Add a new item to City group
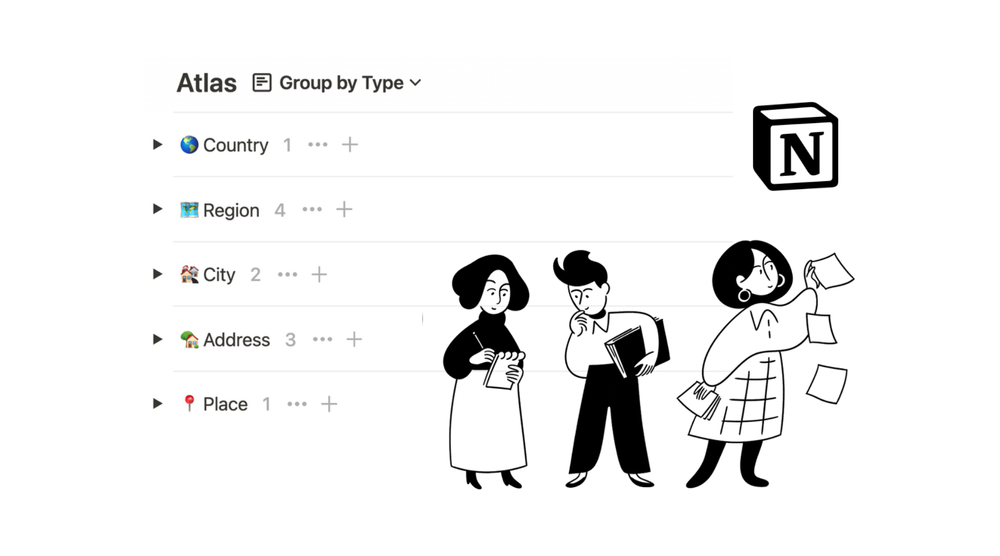 pos(319,274)
